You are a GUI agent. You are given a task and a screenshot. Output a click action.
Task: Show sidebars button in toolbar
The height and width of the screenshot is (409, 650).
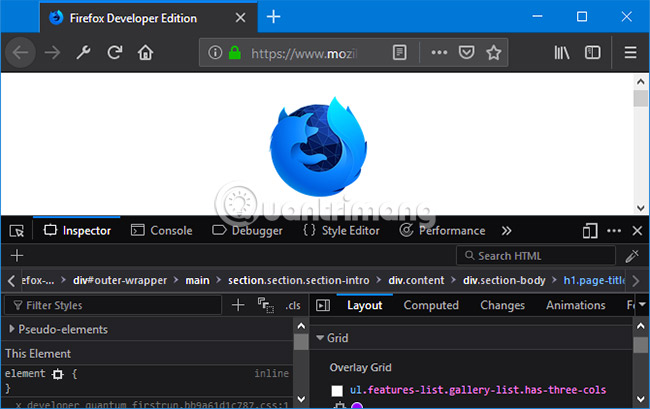[592, 53]
